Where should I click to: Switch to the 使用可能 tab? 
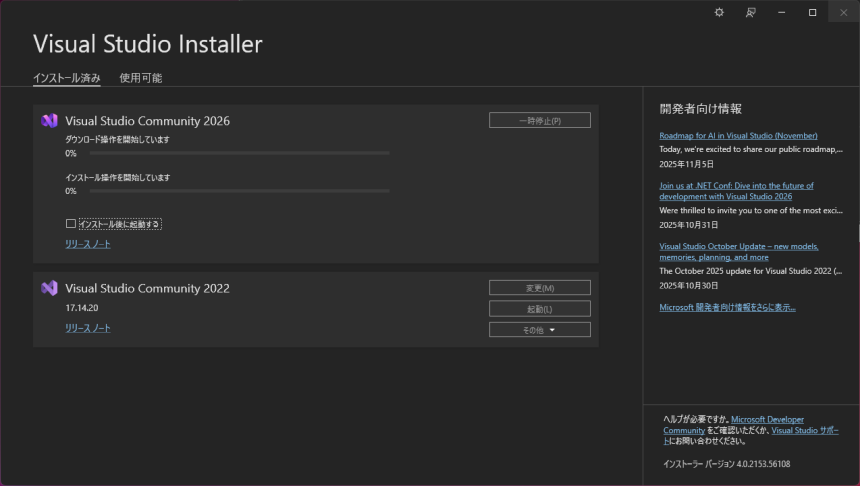[140, 78]
